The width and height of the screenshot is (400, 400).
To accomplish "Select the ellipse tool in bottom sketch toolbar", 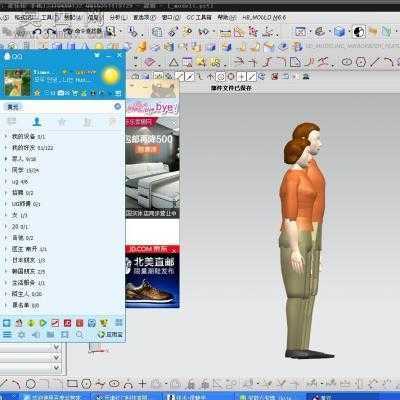I will pos(114,384).
